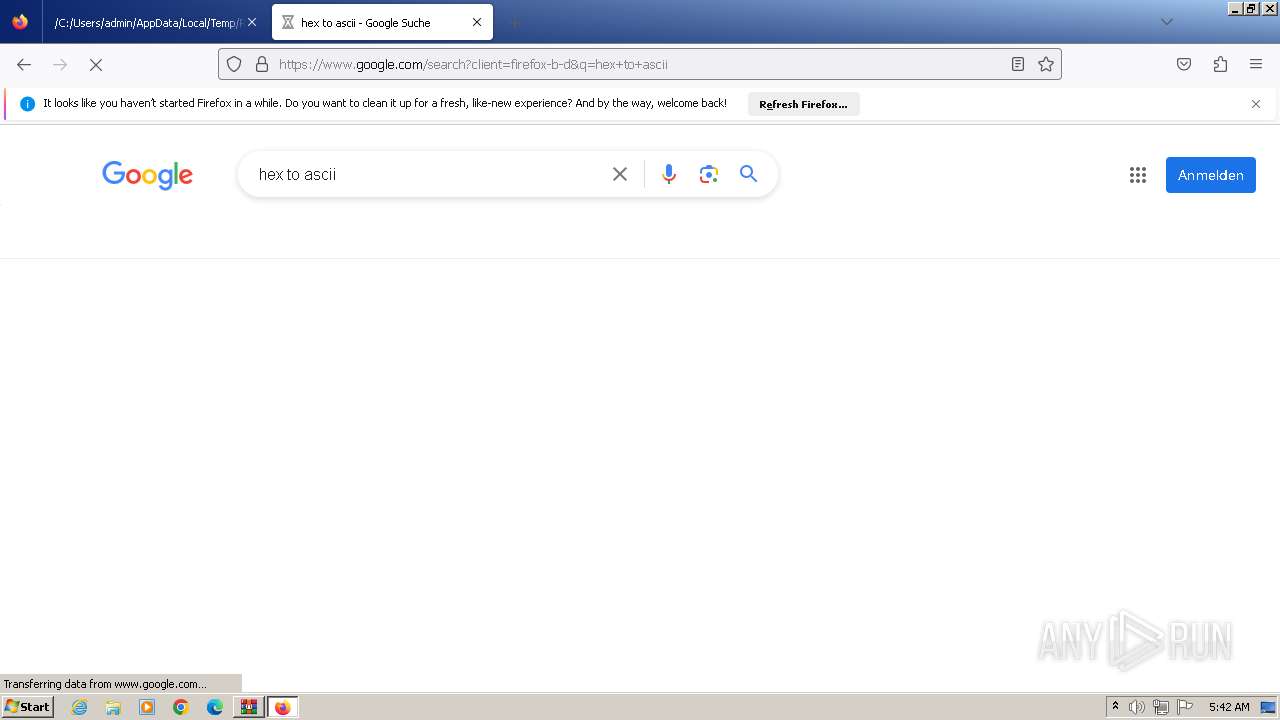Open File Explorer folder in taskbar
The image size is (1280, 720).
pos(113,707)
